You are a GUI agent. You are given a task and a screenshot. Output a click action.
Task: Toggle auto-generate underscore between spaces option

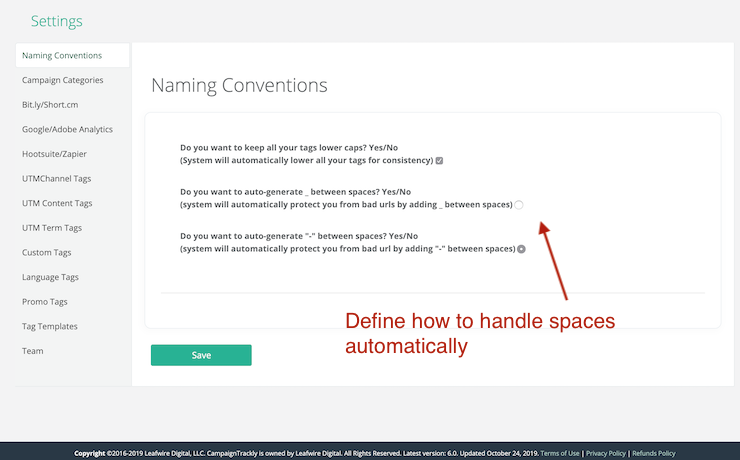click(x=519, y=205)
